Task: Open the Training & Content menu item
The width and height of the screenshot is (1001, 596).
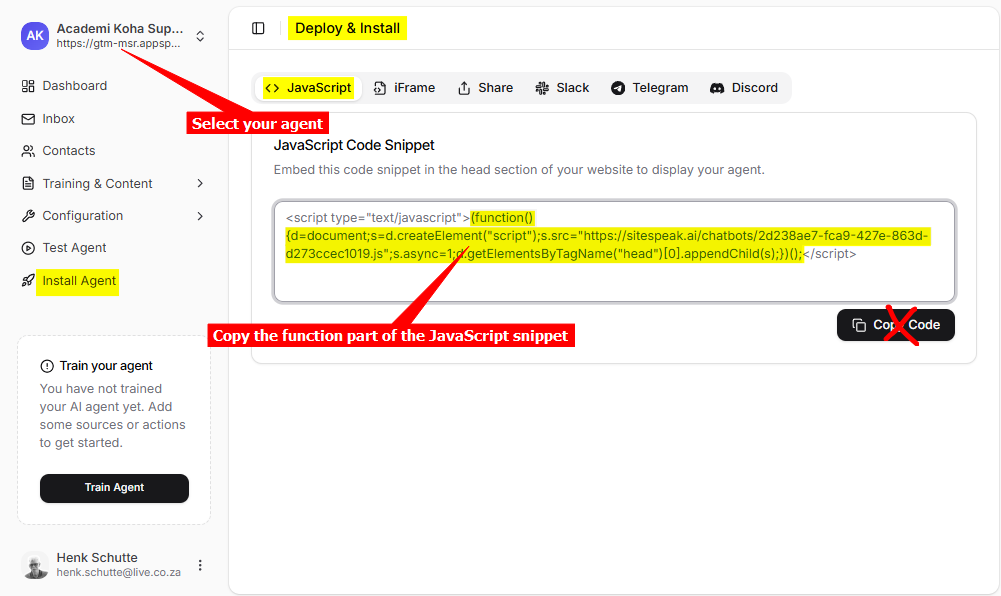Action: [x=97, y=184]
